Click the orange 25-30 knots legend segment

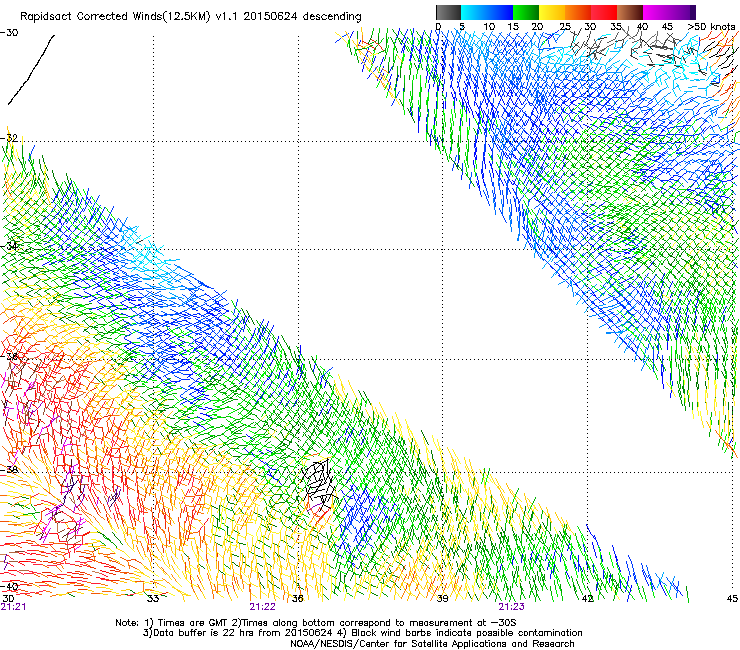pos(578,12)
